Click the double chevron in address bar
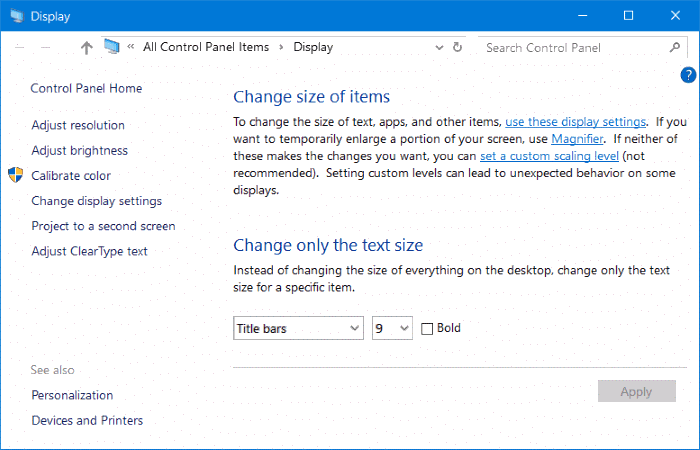 click(130, 46)
